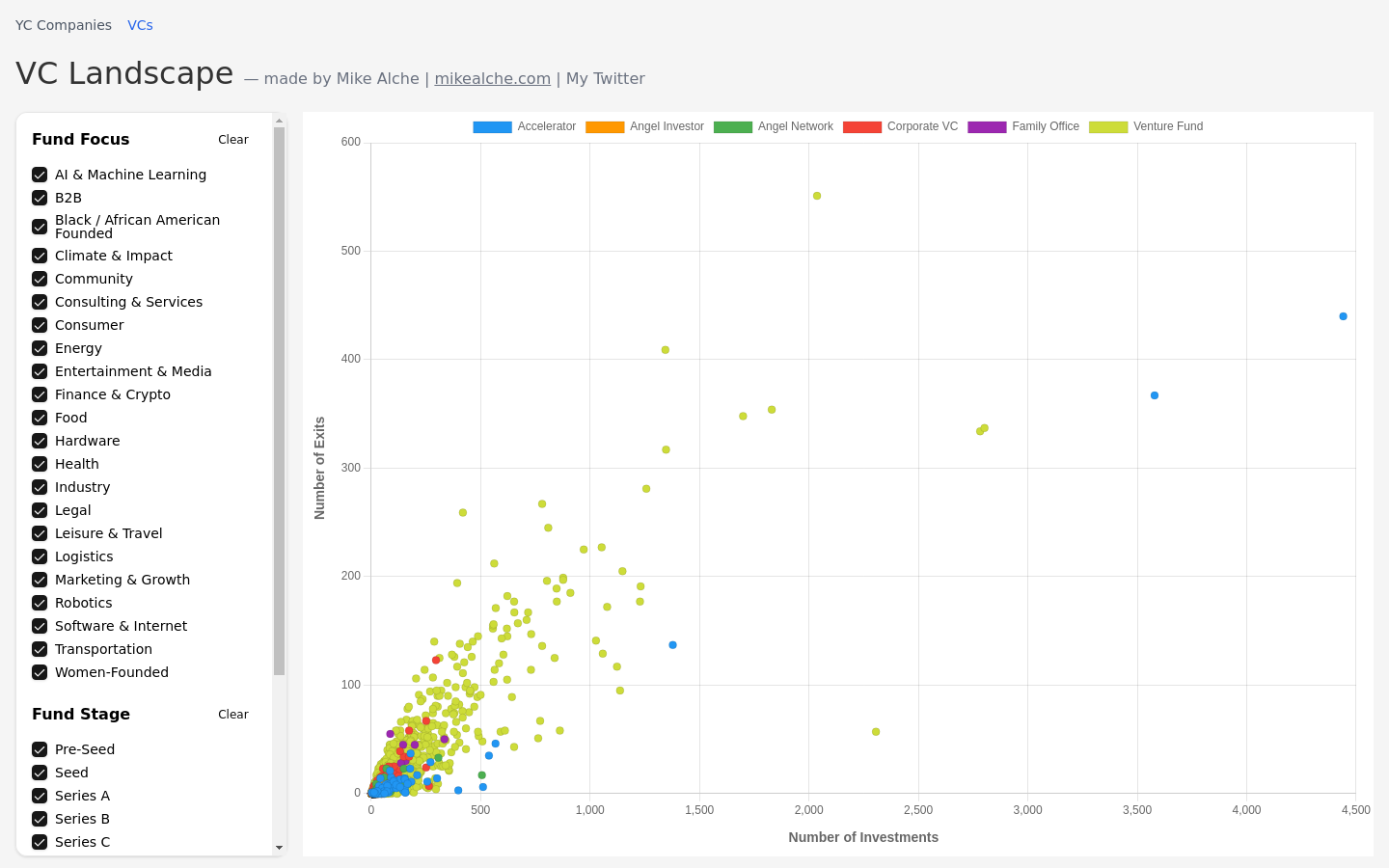Uncheck the Legal focus

40,510
